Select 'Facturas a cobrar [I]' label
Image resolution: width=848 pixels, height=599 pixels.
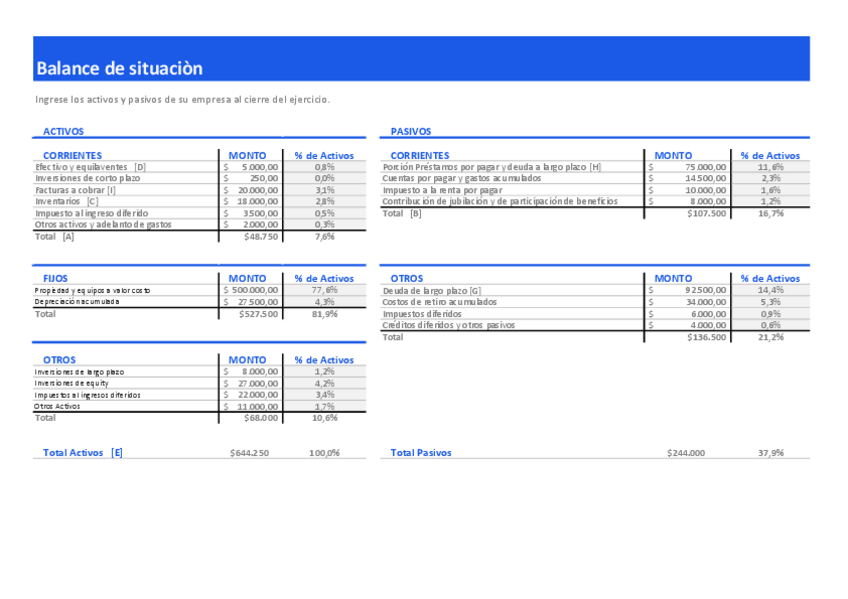click(75, 190)
